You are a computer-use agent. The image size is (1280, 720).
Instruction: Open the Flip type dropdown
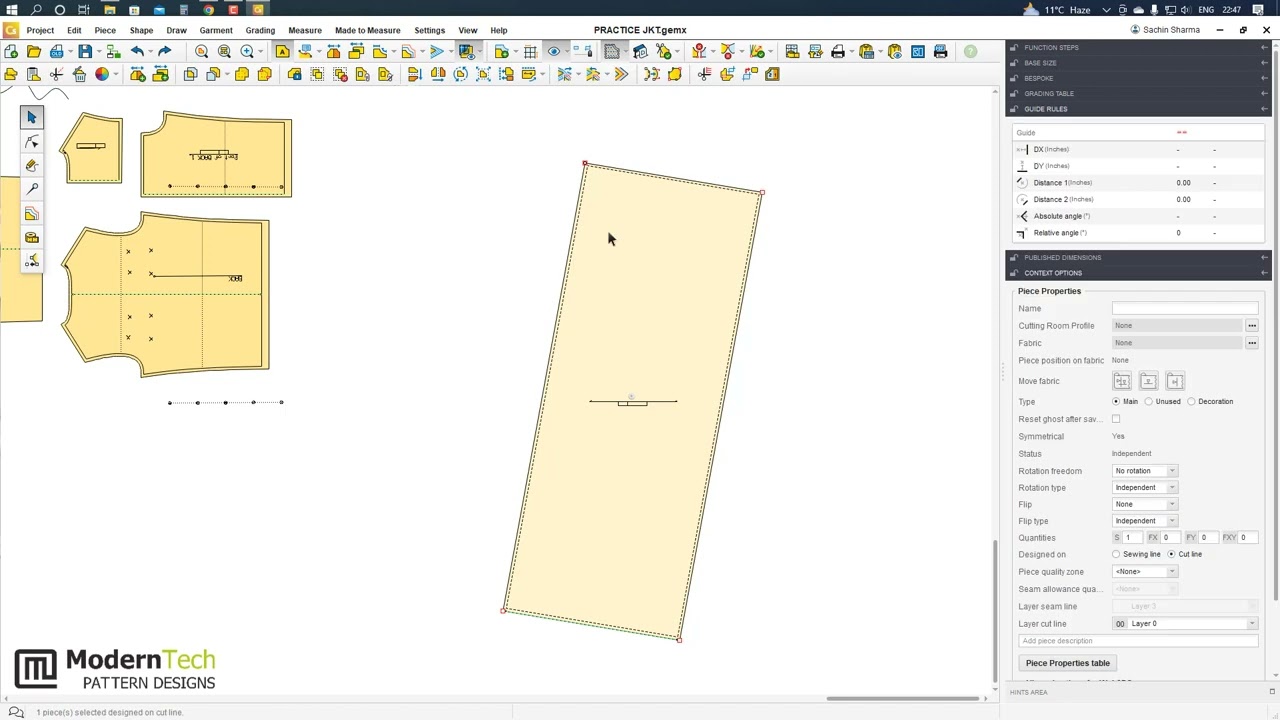[1145, 521]
